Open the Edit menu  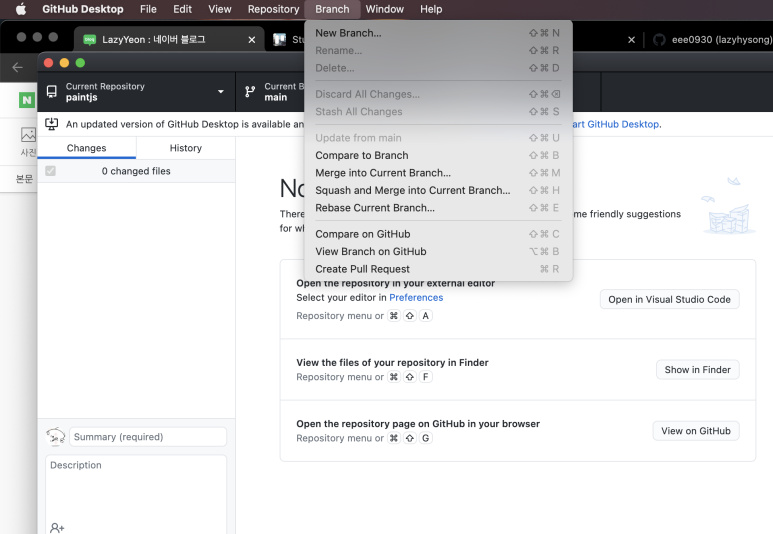(182, 9)
